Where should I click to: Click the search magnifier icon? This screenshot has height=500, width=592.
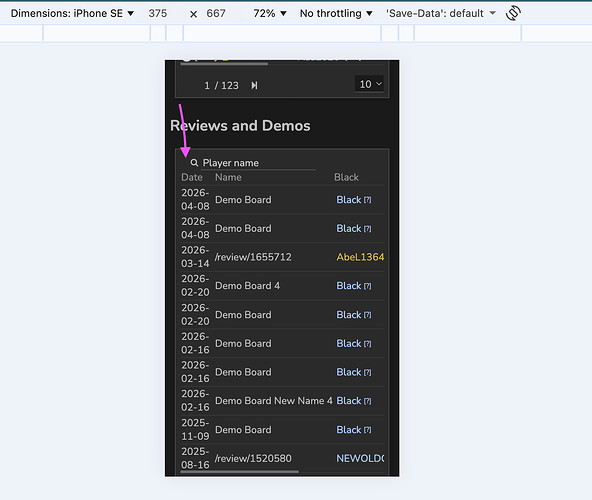click(194, 163)
